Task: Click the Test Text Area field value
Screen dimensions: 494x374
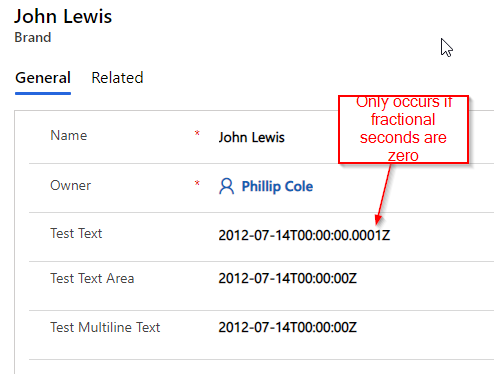Action: 288,278
